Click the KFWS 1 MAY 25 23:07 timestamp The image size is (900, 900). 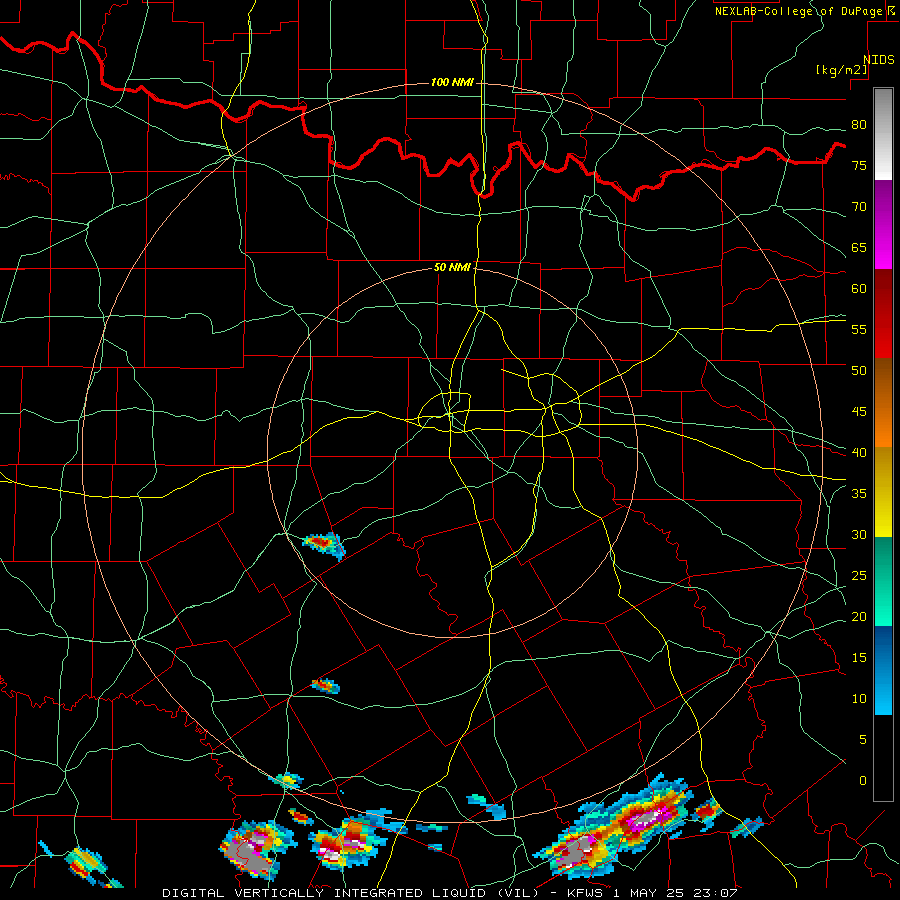(x=652, y=893)
